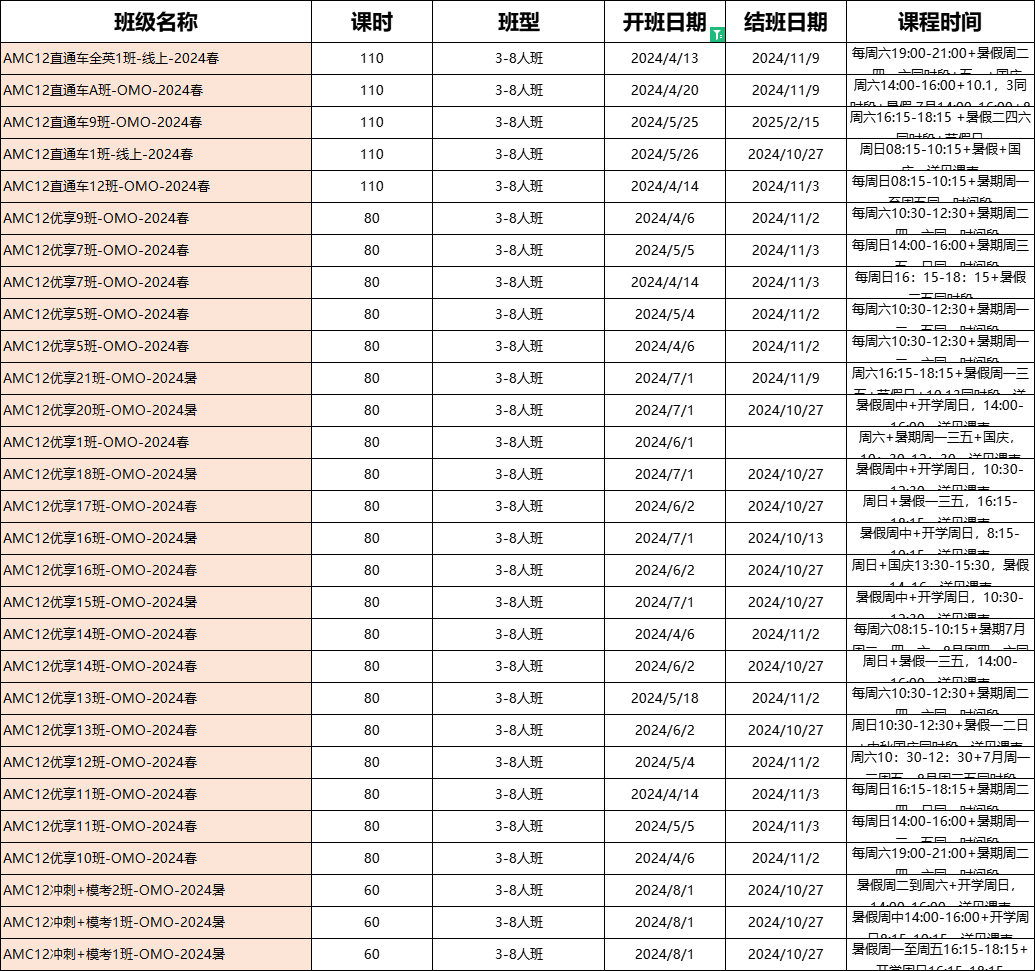Click schedule cell 周六16:15-18:15 +暑假二四六
Screen dimensions: 1035x971
(940, 123)
